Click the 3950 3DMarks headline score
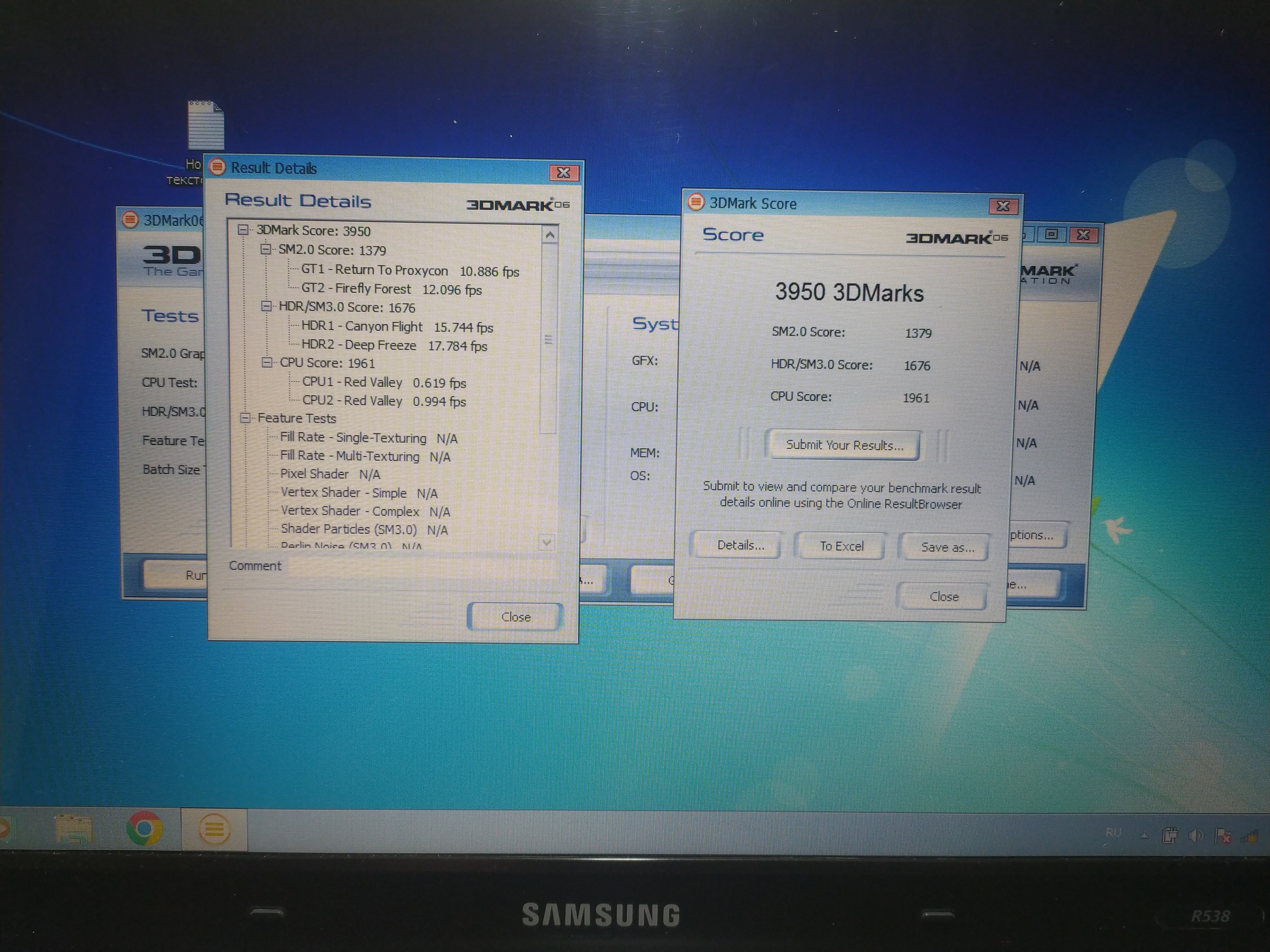This screenshot has height=952, width=1270. pos(849,293)
